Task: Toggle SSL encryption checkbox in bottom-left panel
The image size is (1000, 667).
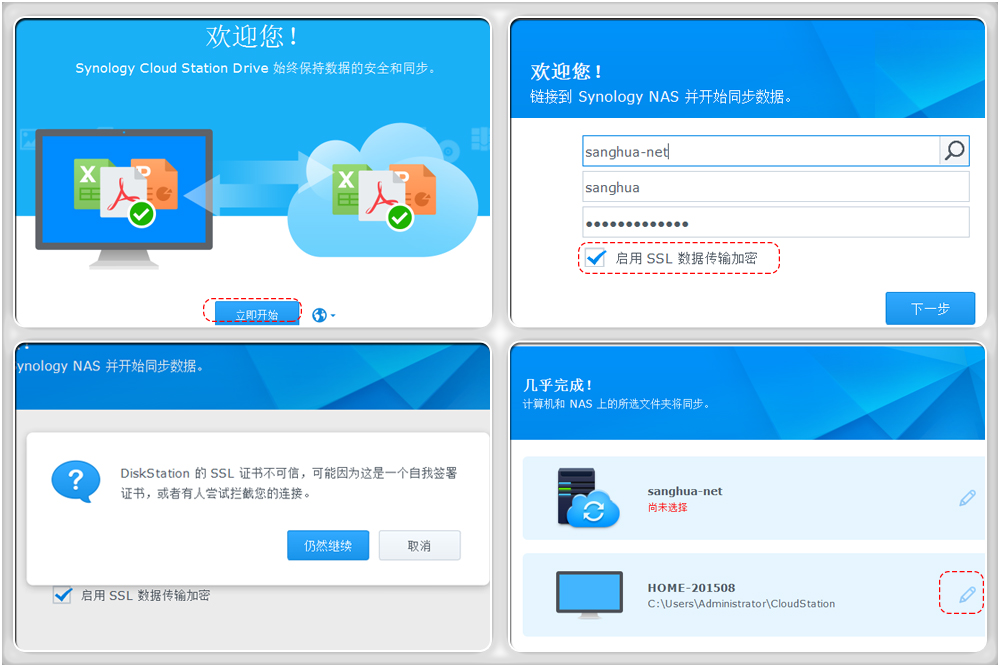Action: click(x=62, y=594)
